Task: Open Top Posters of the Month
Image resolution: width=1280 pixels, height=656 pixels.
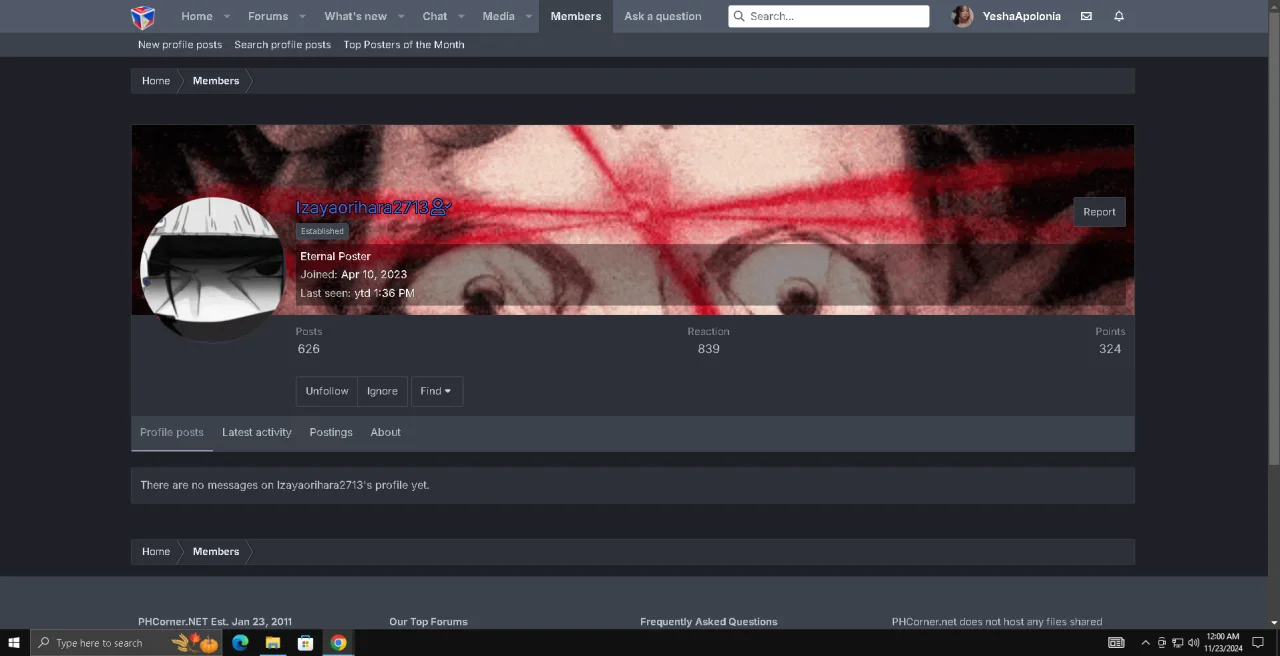Action: [404, 44]
